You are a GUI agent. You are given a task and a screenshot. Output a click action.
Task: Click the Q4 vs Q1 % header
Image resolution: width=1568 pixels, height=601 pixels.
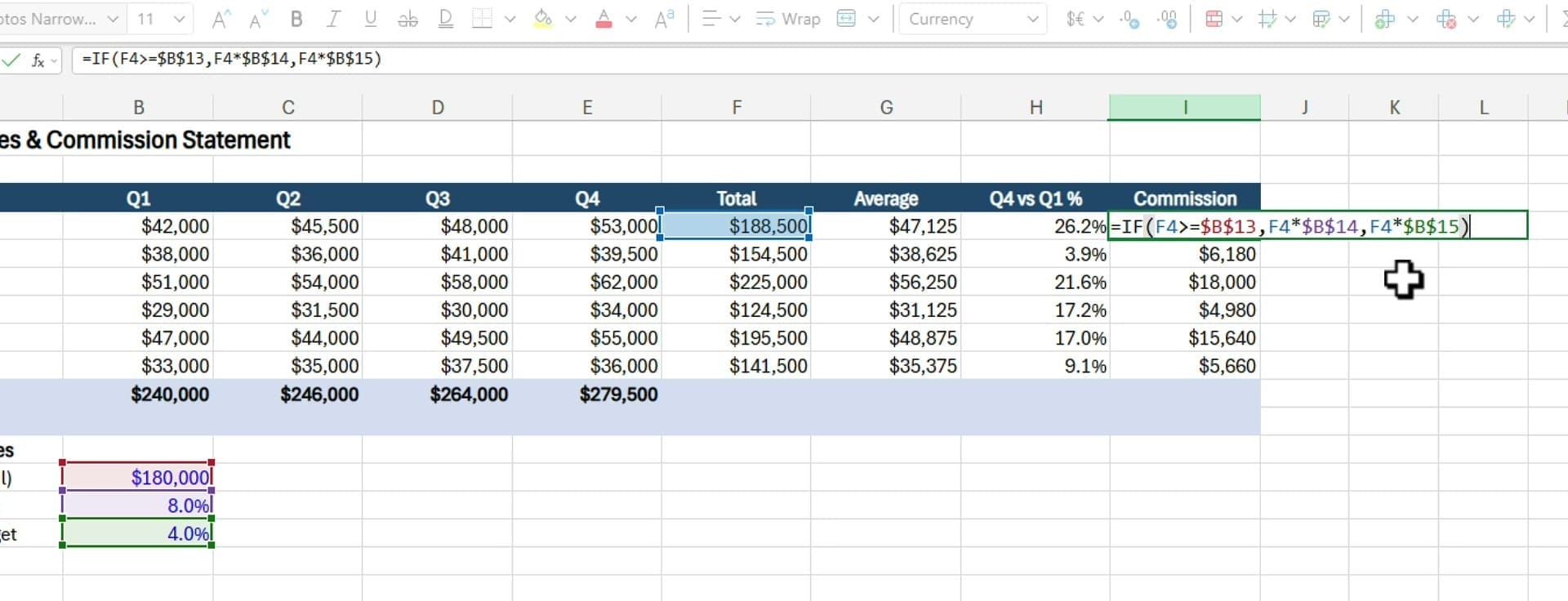(1036, 198)
